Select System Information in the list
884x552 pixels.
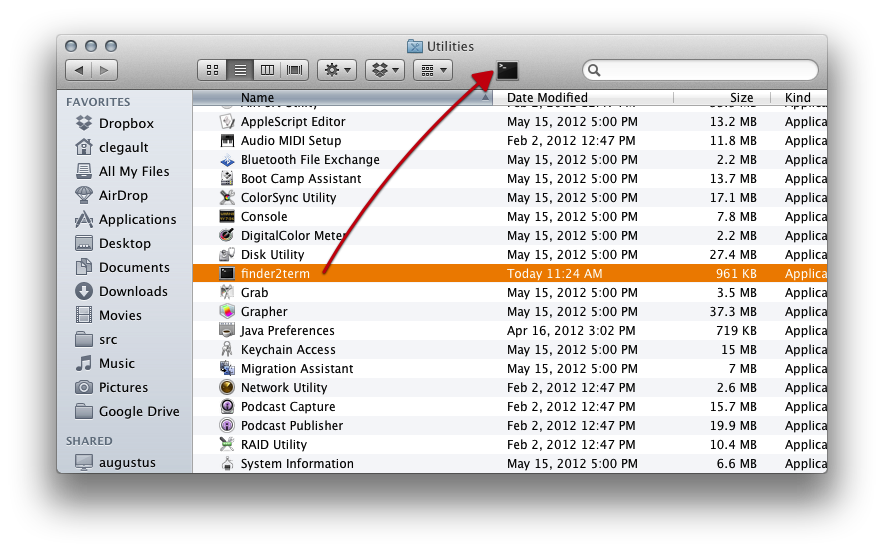510,463
